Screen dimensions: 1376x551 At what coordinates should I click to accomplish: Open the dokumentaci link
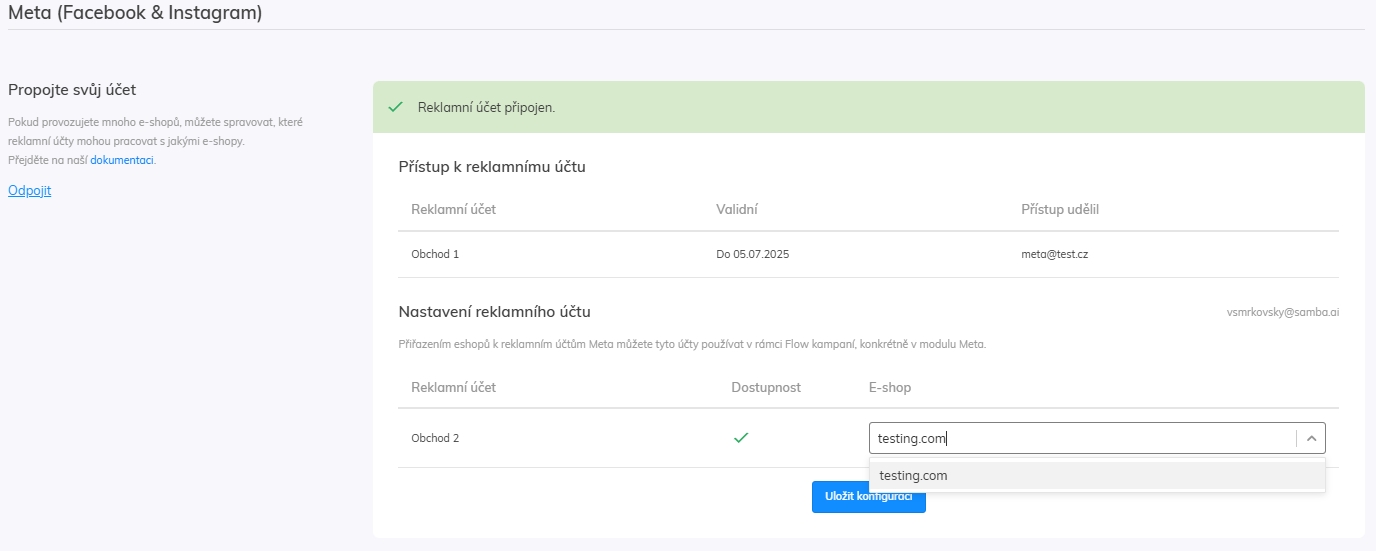(122, 160)
